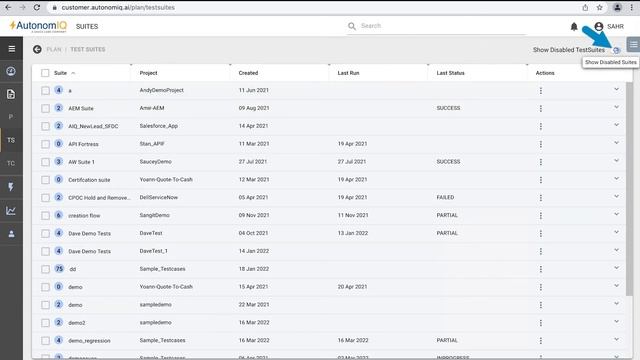640x360 pixels.
Task: Open the hamburger menu in sidebar
Action: (x=11, y=49)
